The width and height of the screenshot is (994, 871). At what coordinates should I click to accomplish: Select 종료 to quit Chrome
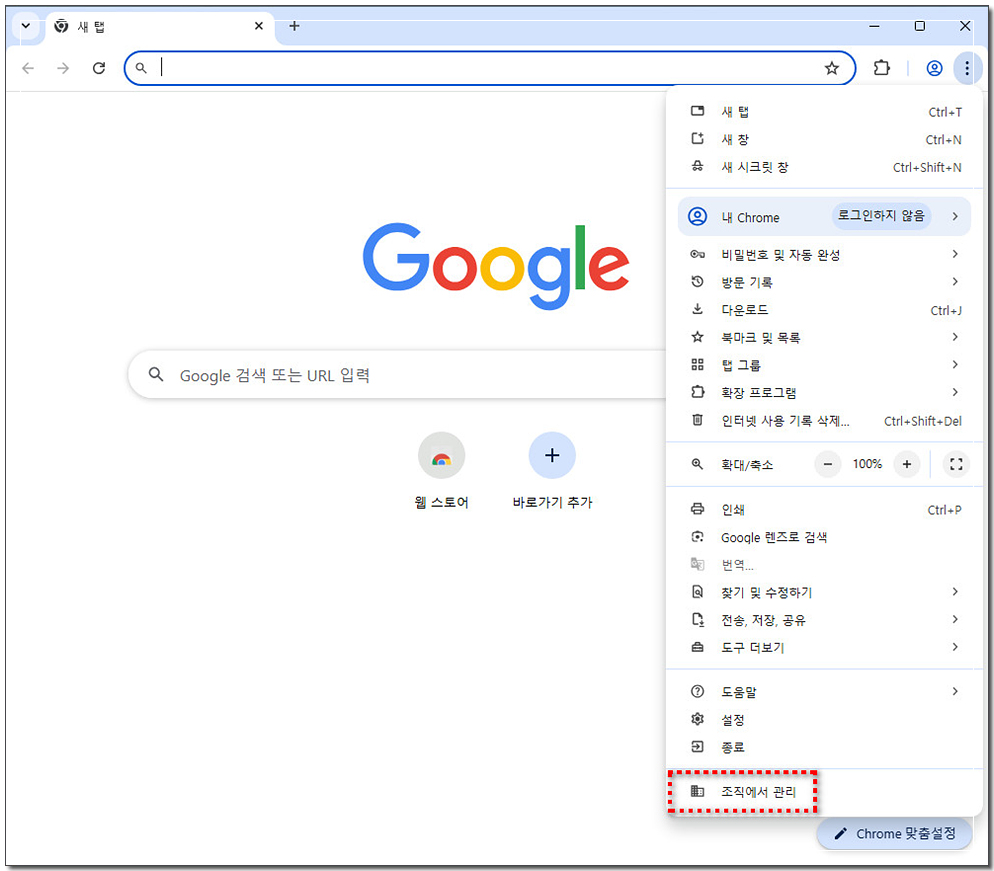pos(825,747)
